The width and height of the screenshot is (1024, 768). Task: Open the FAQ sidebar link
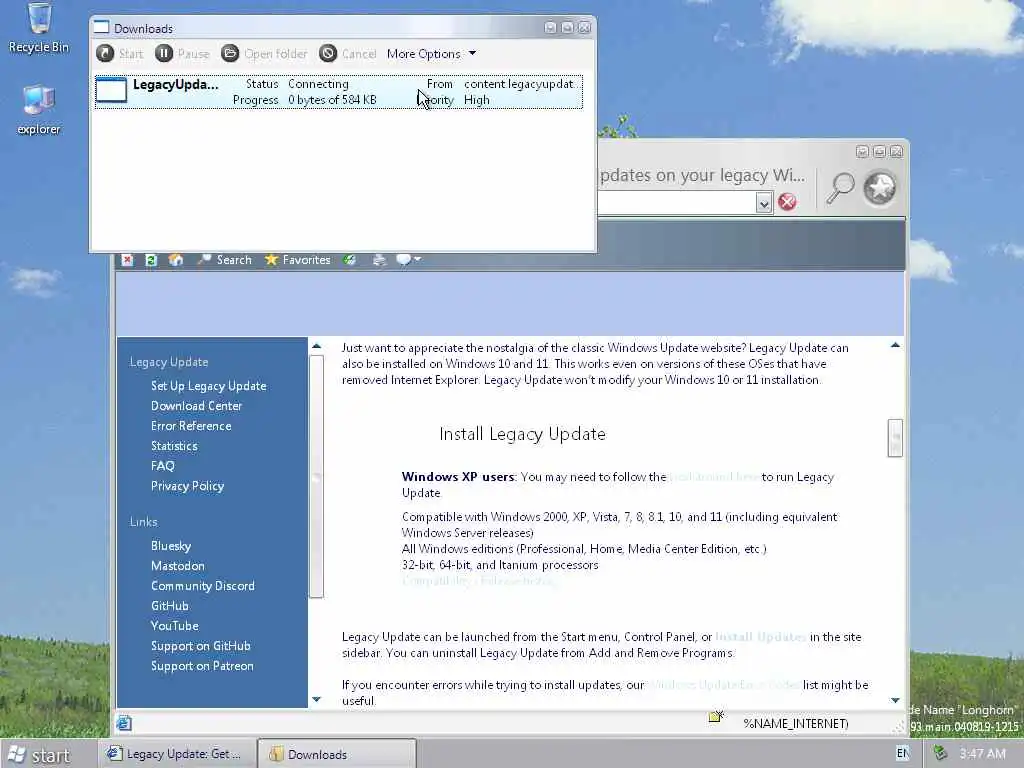point(163,466)
